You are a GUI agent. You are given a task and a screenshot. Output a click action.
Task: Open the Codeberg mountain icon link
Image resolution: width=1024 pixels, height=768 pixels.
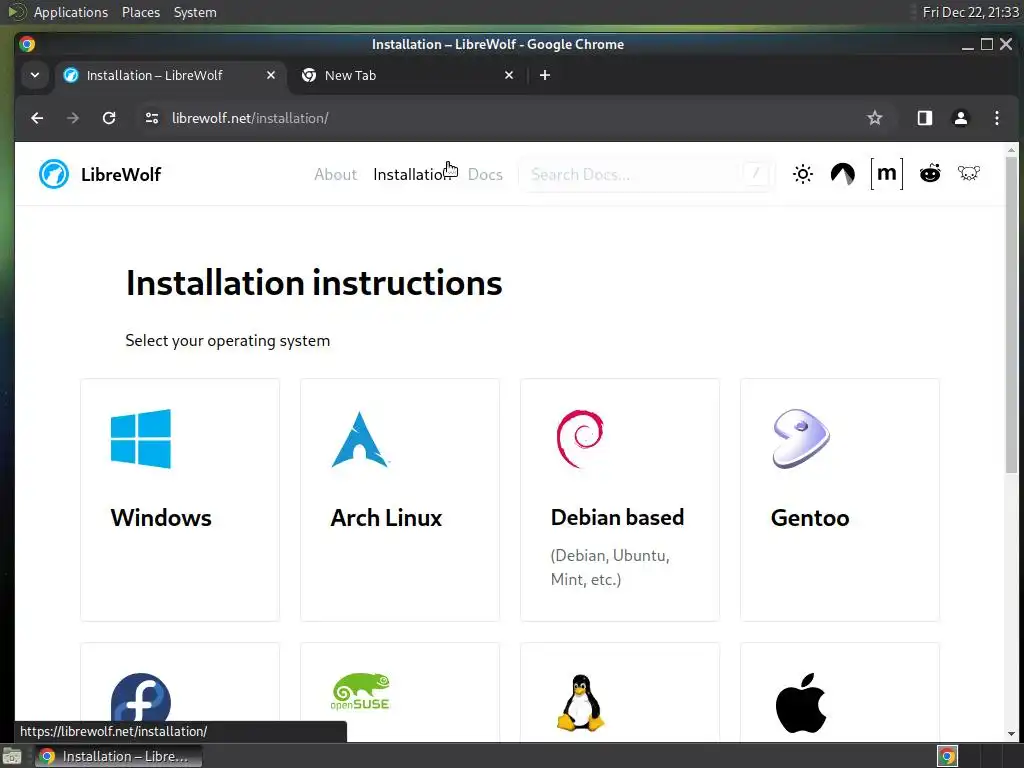(842, 174)
